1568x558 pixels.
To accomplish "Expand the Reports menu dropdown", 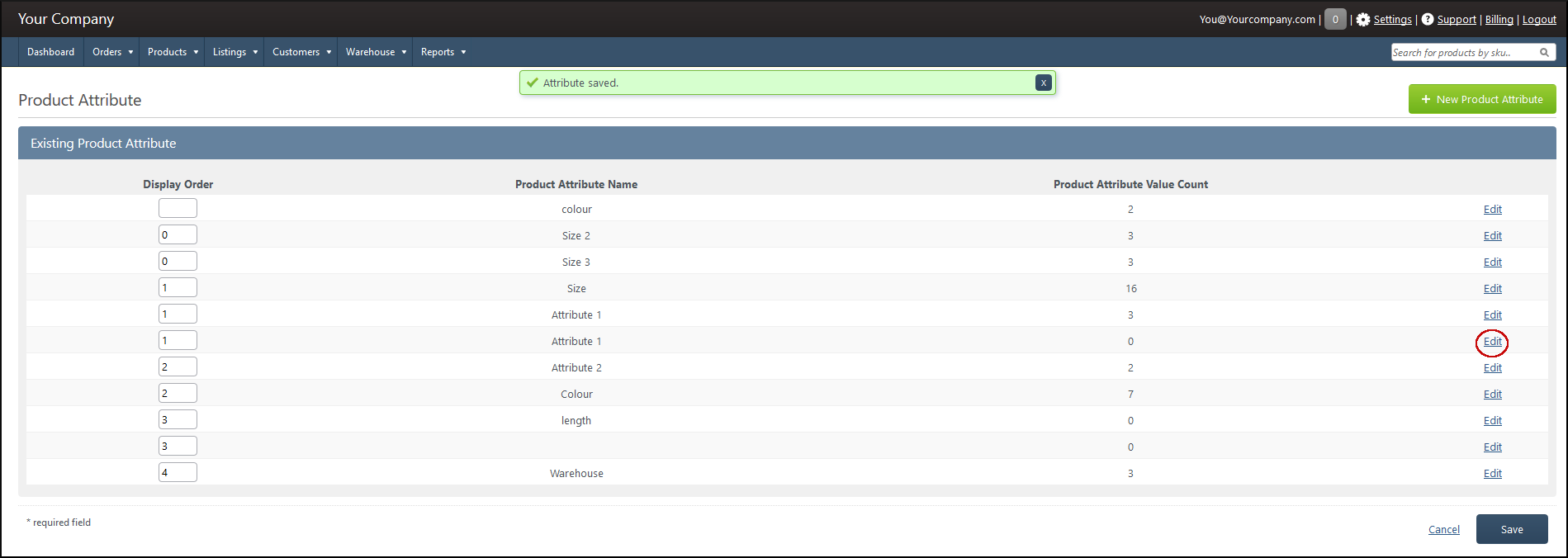I will 443,52.
